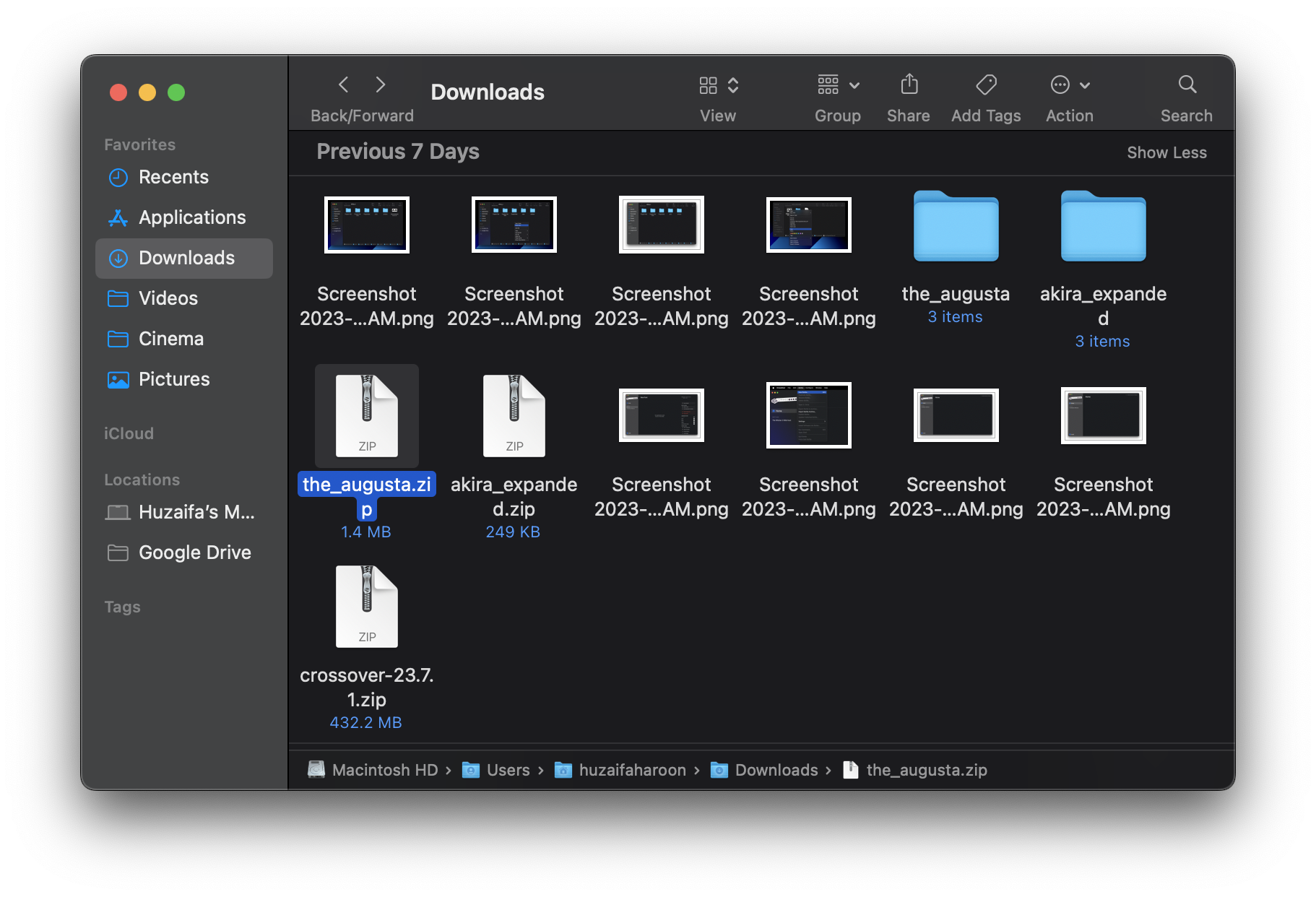Click the Share toolbar icon

909,85
